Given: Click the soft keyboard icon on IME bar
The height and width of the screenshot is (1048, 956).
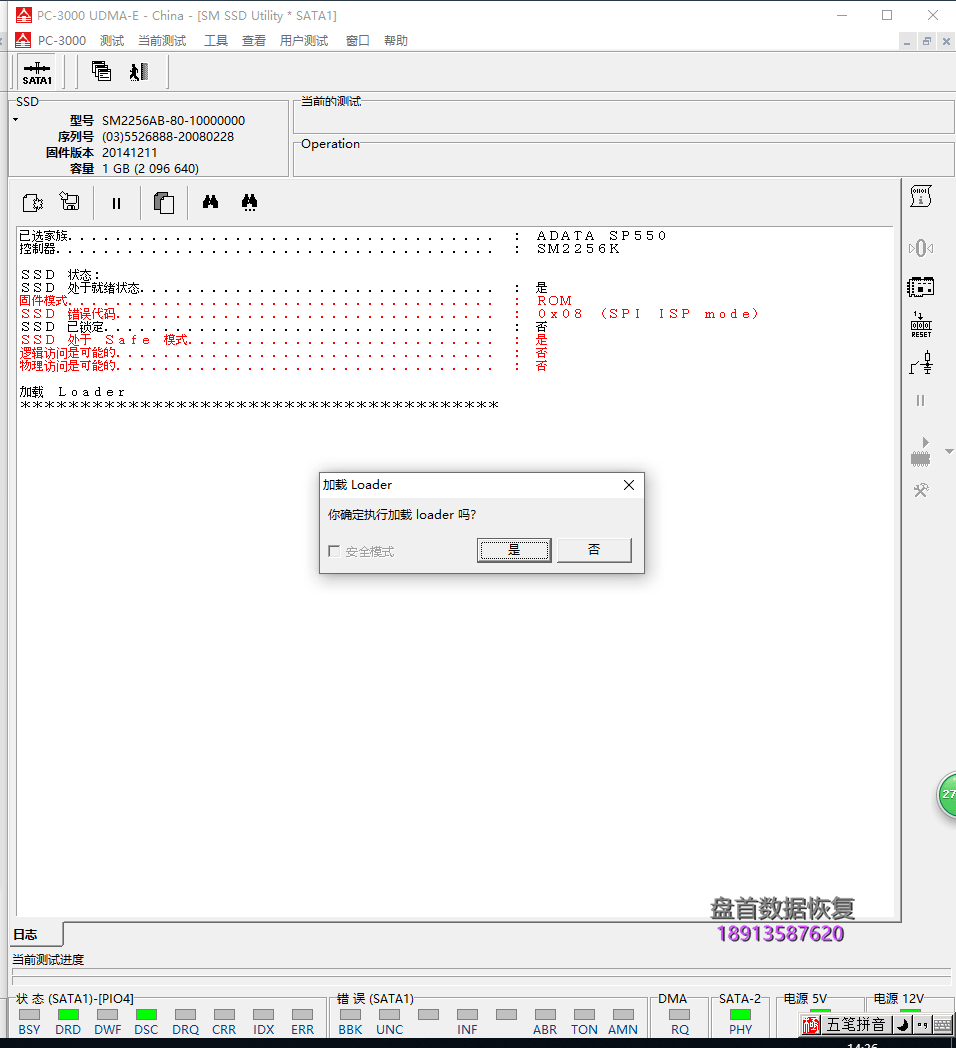Looking at the screenshot, I should tap(943, 1025).
